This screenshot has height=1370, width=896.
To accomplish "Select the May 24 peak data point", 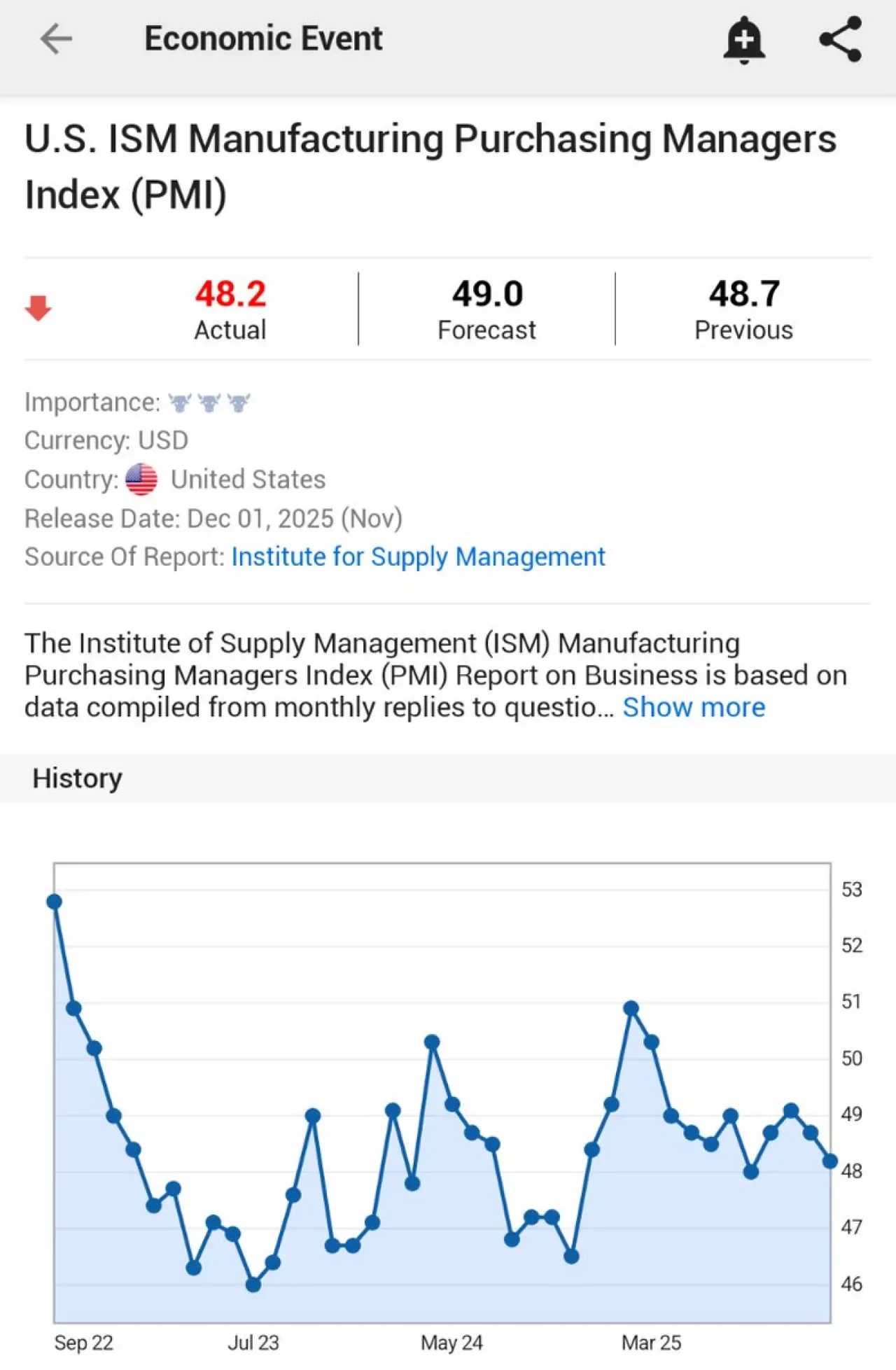I will (x=432, y=1042).
